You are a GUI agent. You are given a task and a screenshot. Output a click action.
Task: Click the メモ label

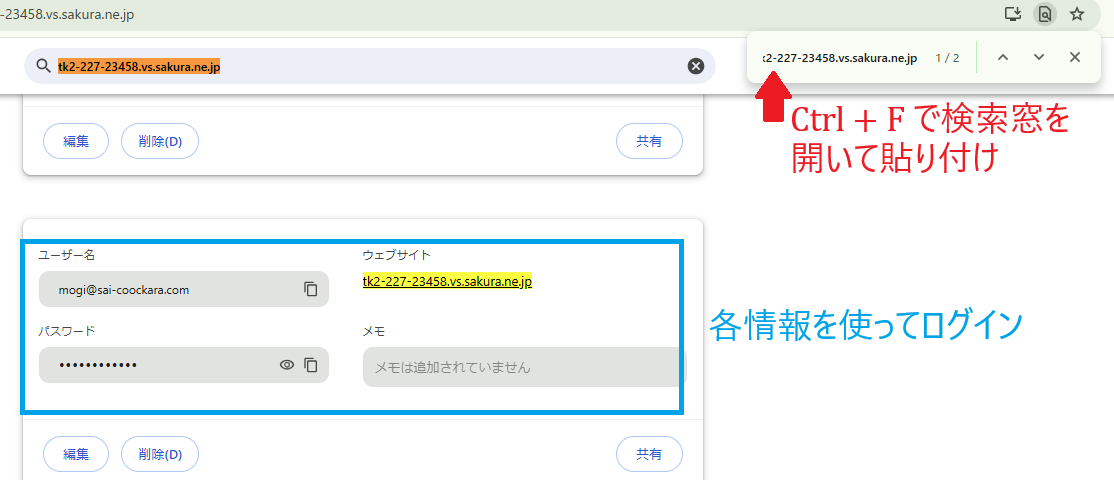point(374,331)
